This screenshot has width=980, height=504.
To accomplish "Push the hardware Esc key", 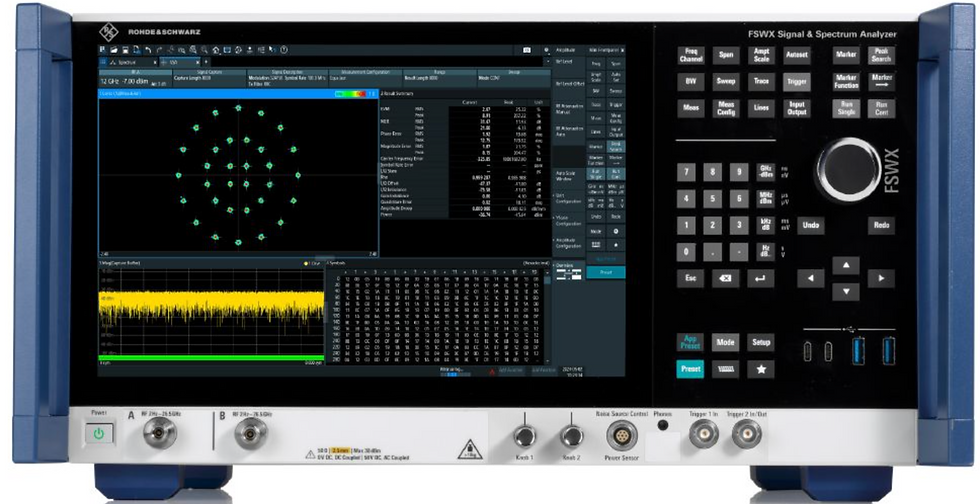I will [x=691, y=278].
